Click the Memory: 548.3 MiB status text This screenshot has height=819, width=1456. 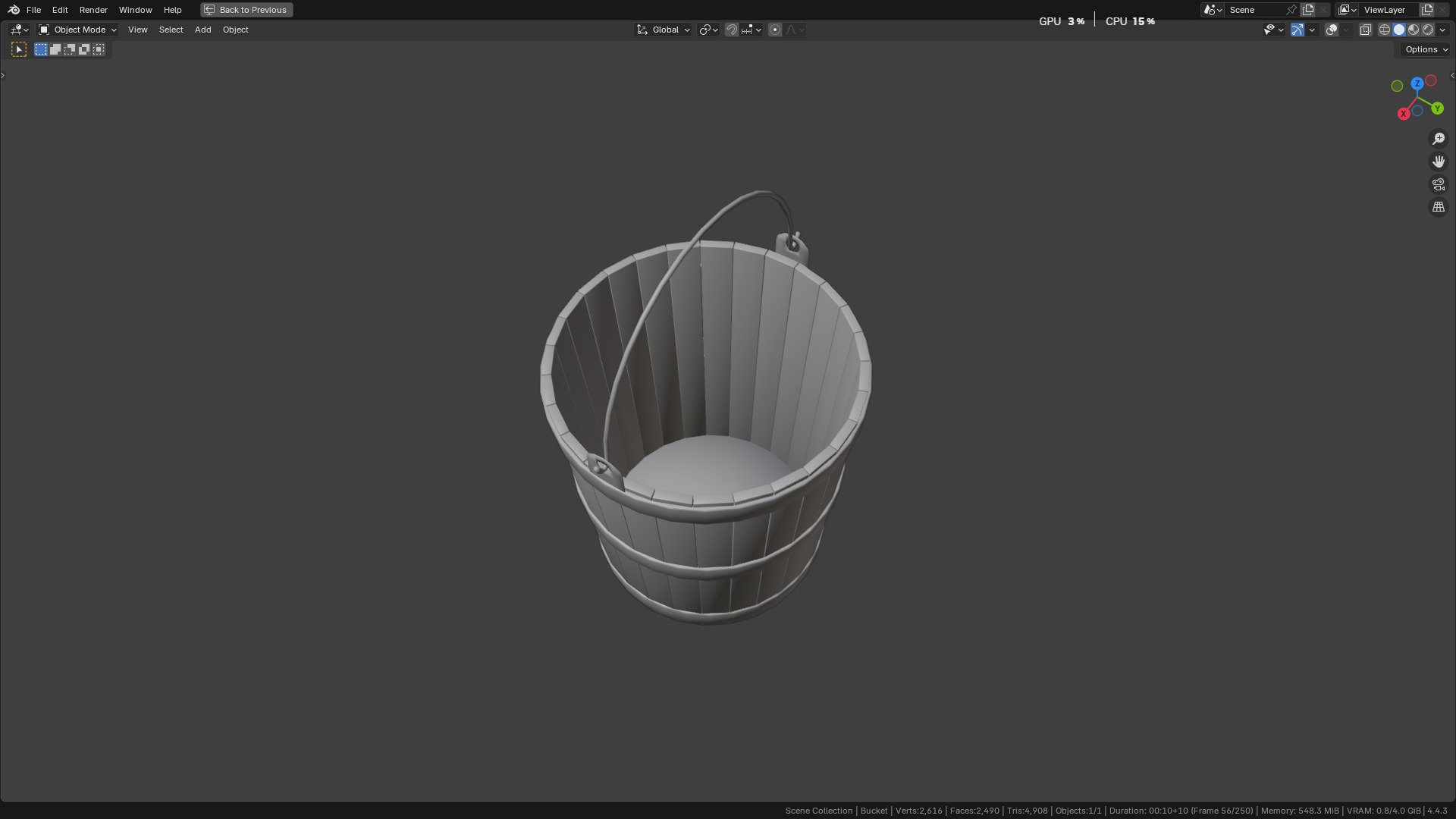click(1300, 811)
